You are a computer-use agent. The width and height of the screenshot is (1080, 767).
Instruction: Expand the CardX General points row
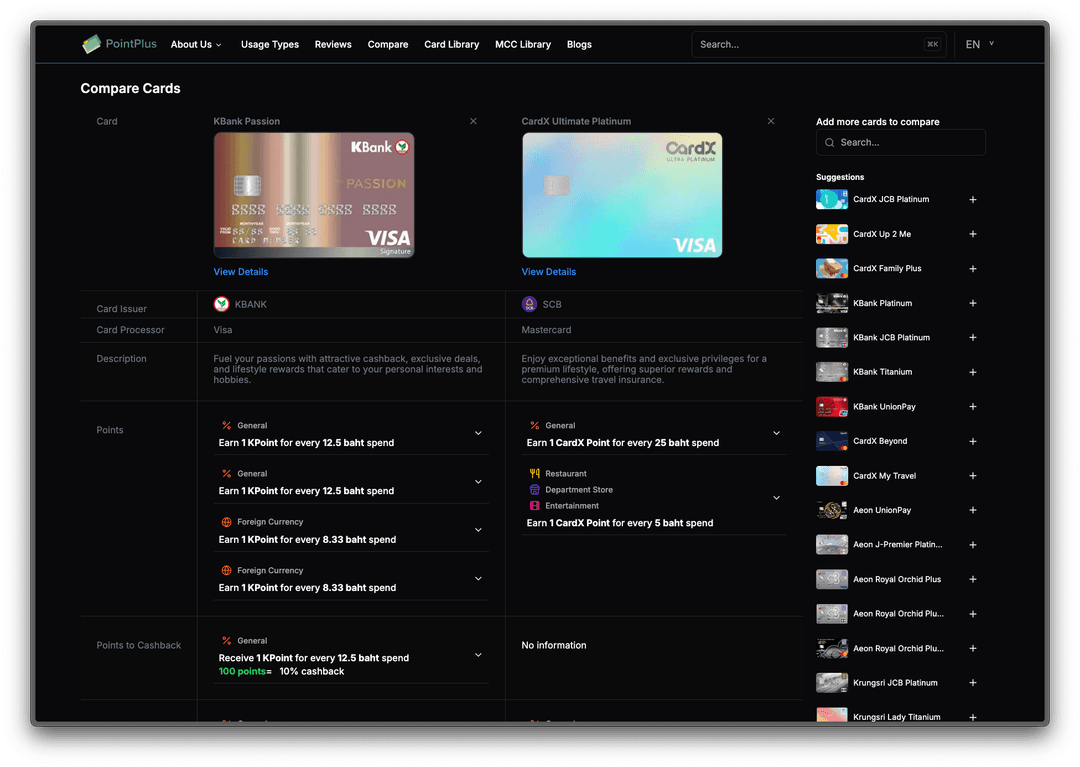776,433
